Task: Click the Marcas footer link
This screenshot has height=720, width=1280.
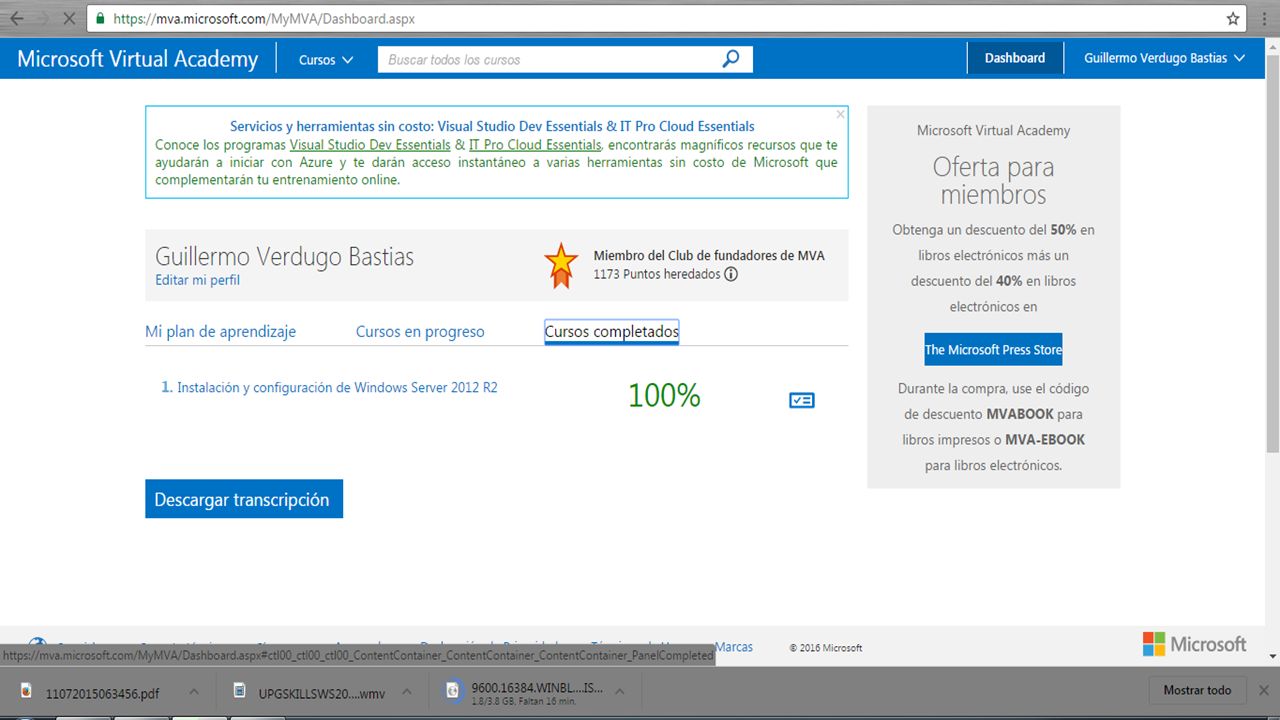Action: click(734, 647)
